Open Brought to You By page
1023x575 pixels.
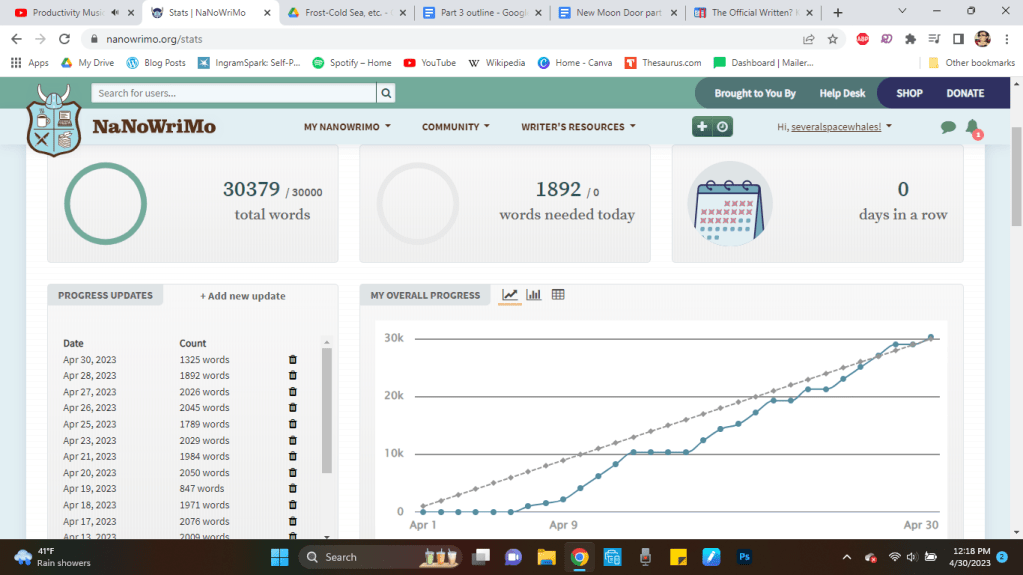click(x=755, y=93)
